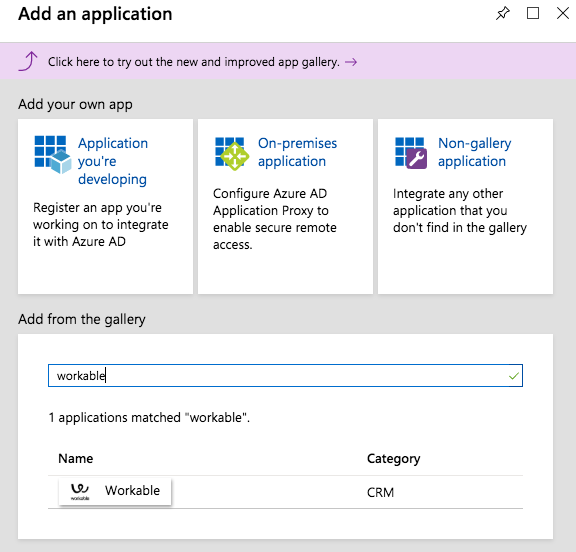
Task: Click the Non-gallery application wrench icon
Action: (411, 153)
